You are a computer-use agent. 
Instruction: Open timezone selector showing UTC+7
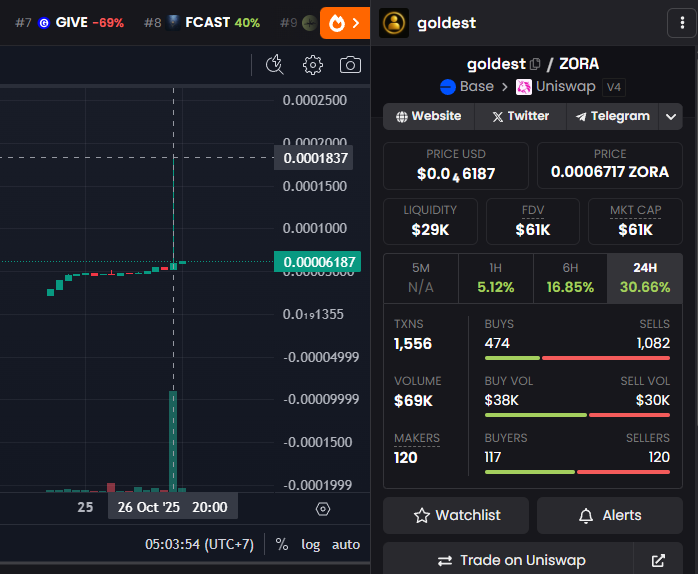pyautogui.click(x=199, y=544)
